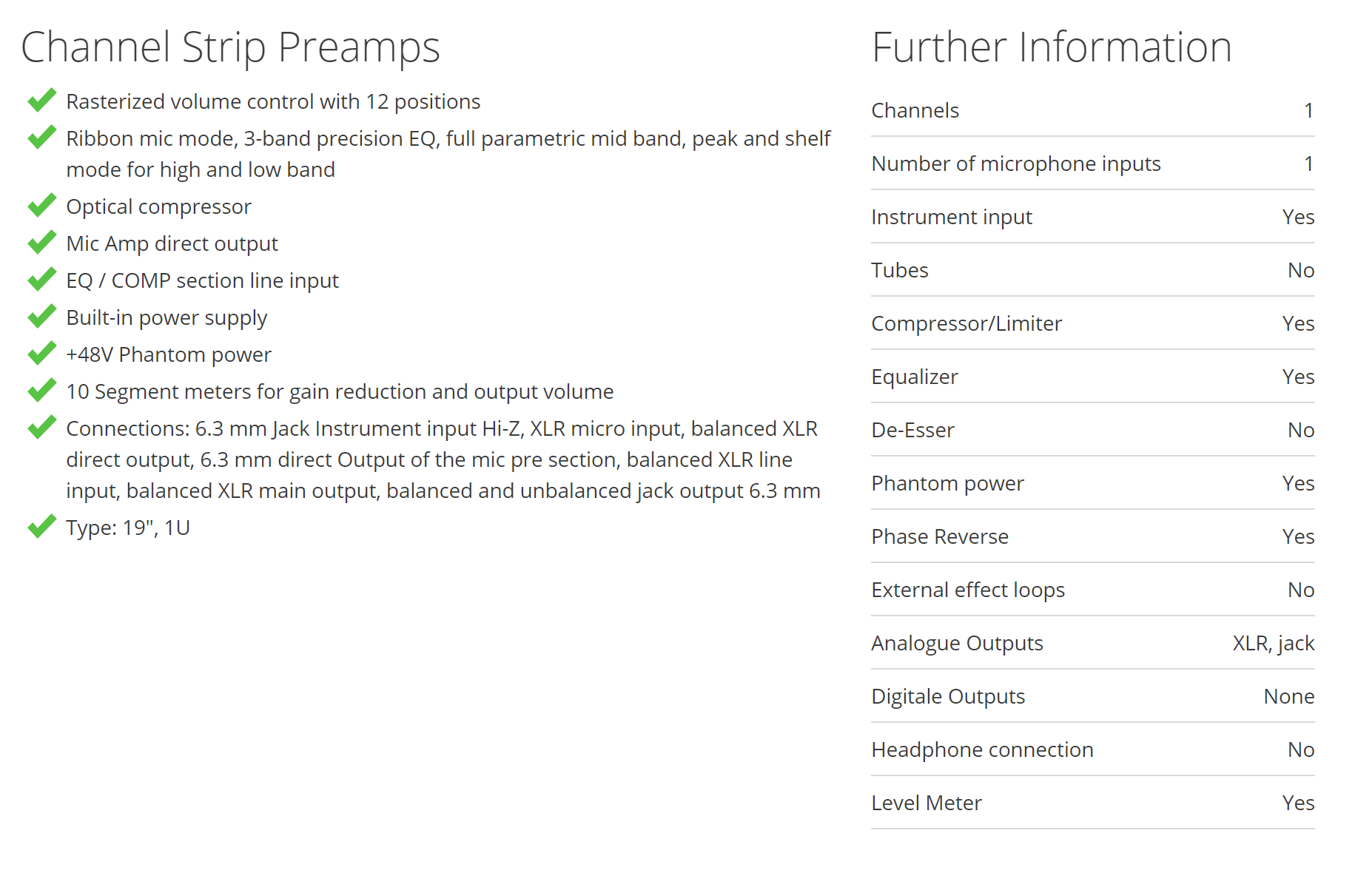Viewport: 1358px width, 896px height.
Task: Click the XLR, jack Analogue Outputs value
Action: (1274, 644)
